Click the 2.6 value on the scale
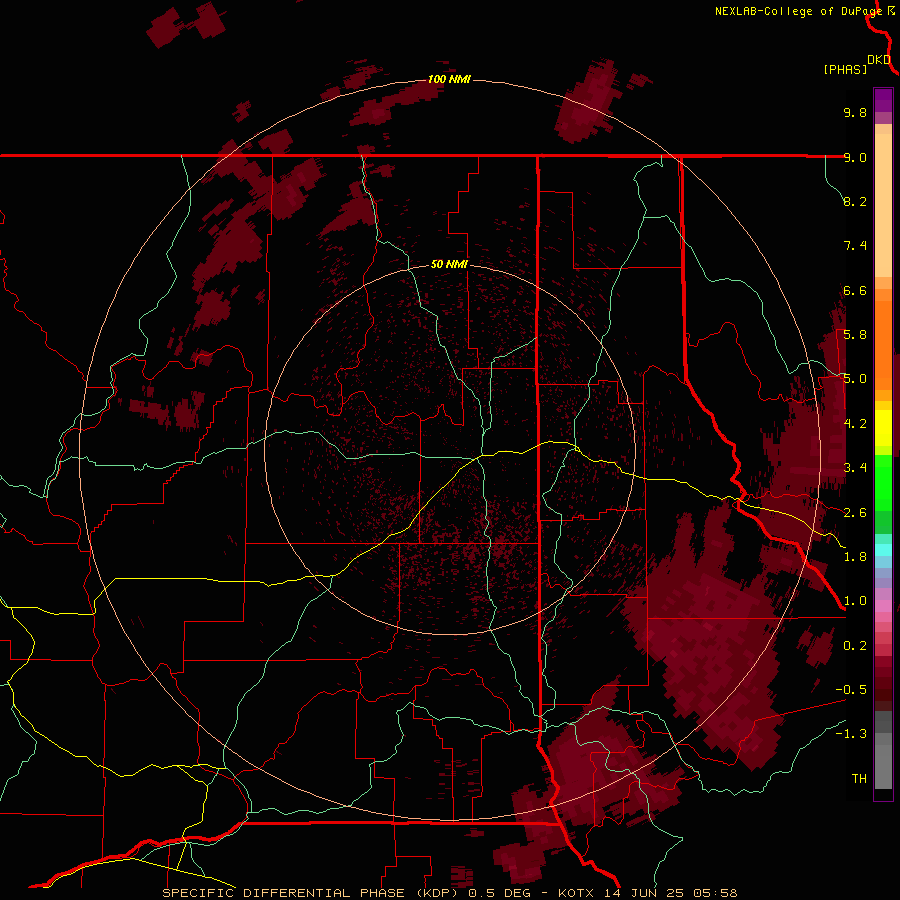This screenshot has width=900, height=900. pyautogui.click(x=855, y=512)
